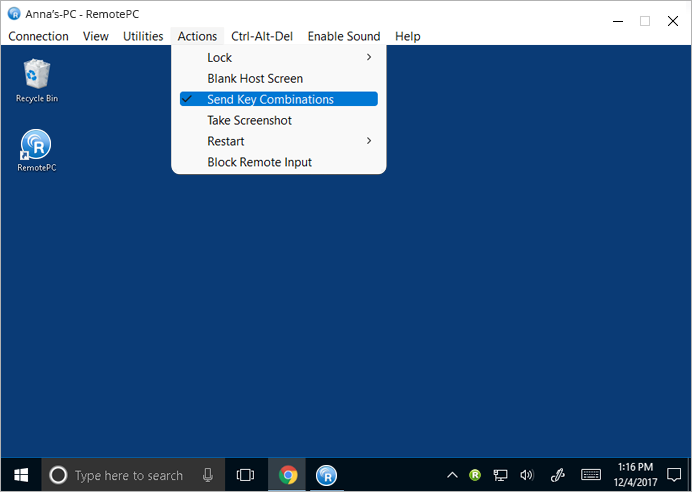The height and width of the screenshot is (492, 692).
Task: Select the RemotePC desktop shortcut icon
Action: click(x=36, y=150)
